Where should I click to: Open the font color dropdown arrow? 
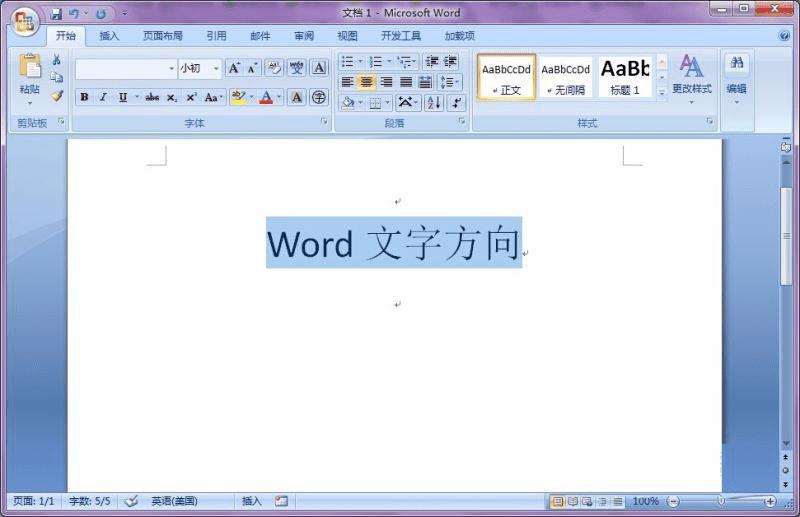pos(279,97)
